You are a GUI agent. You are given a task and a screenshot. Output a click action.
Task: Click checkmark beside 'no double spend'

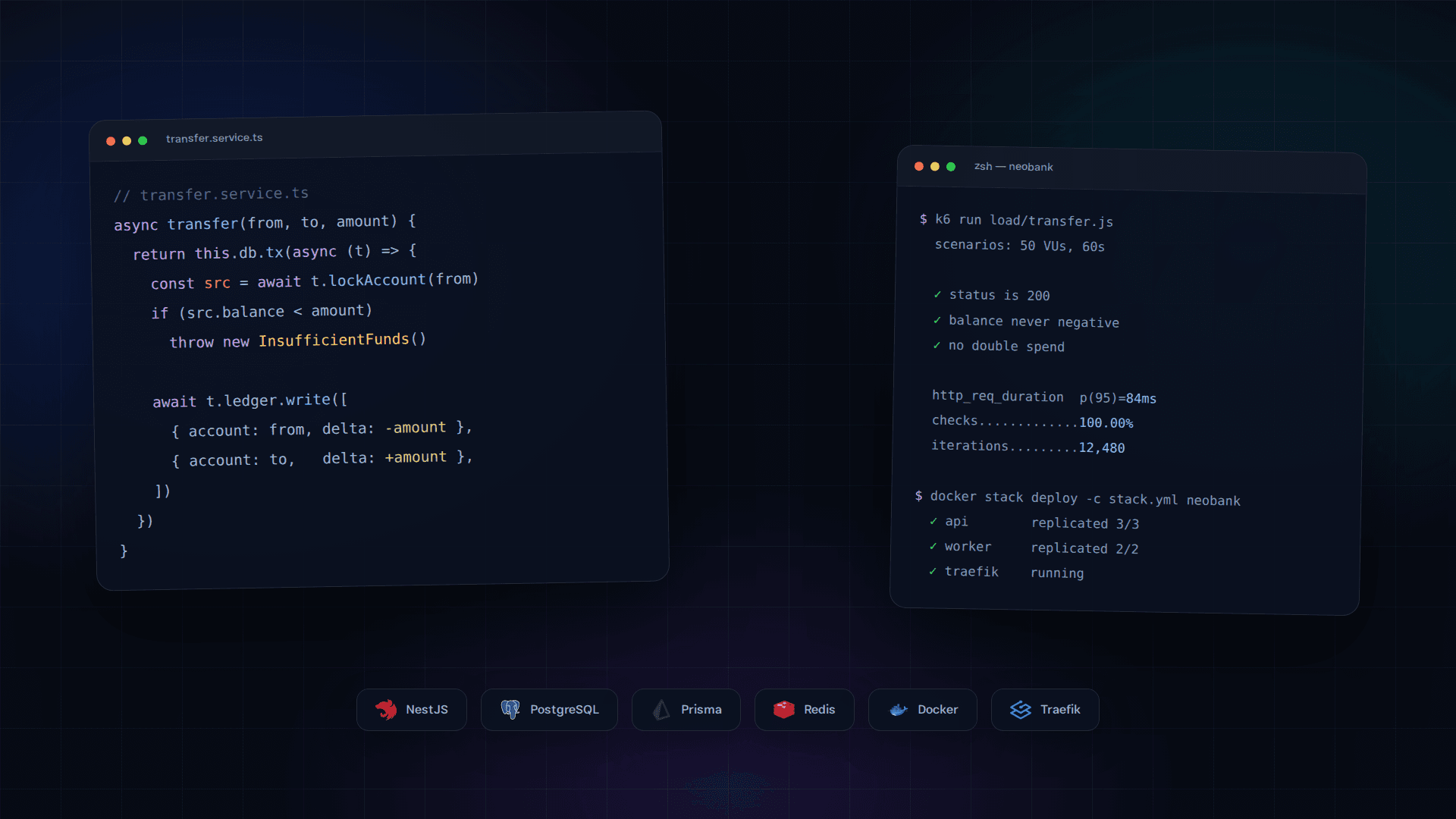coord(937,345)
